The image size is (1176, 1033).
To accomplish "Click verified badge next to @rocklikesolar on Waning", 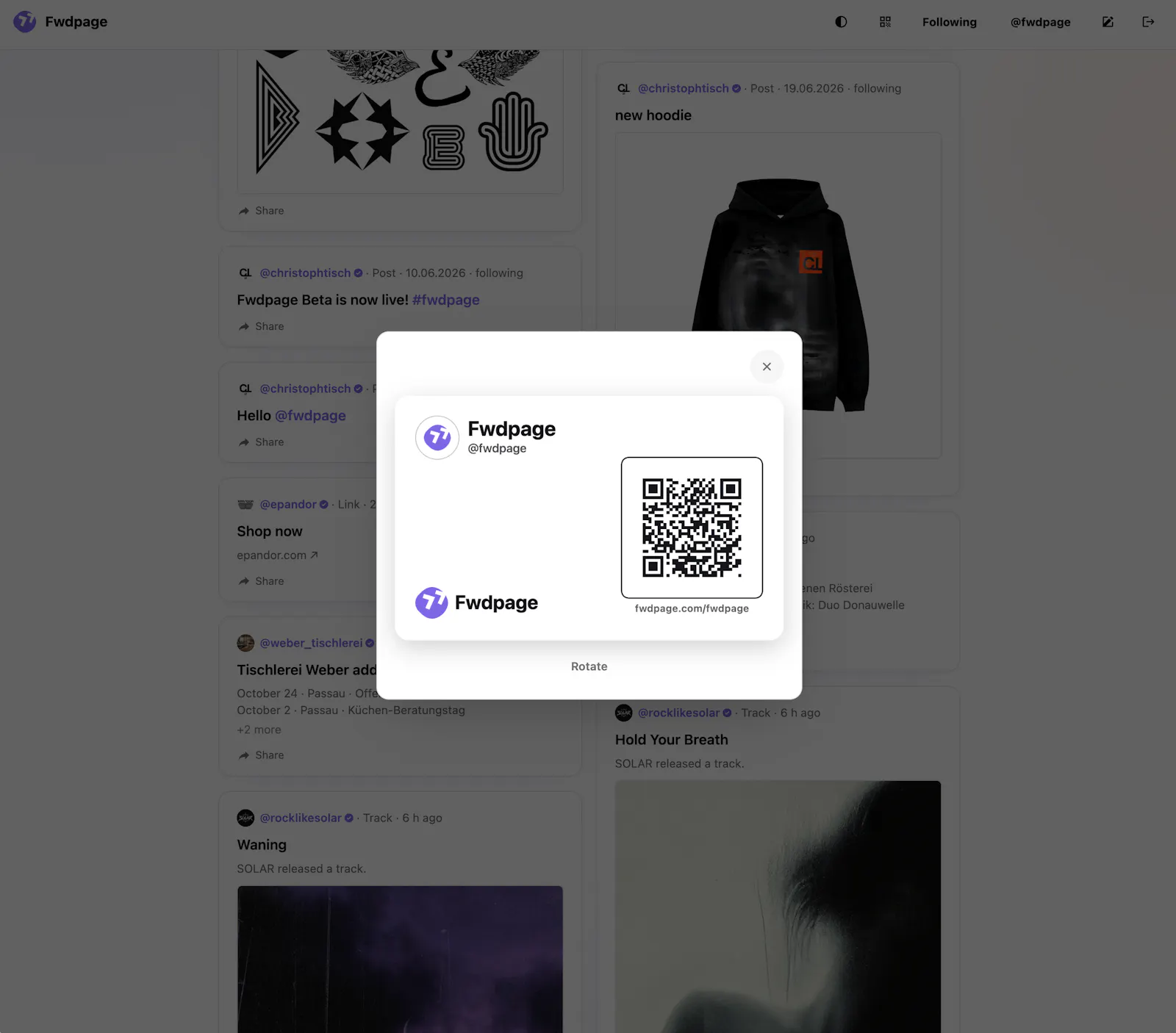I will click(x=349, y=818).
